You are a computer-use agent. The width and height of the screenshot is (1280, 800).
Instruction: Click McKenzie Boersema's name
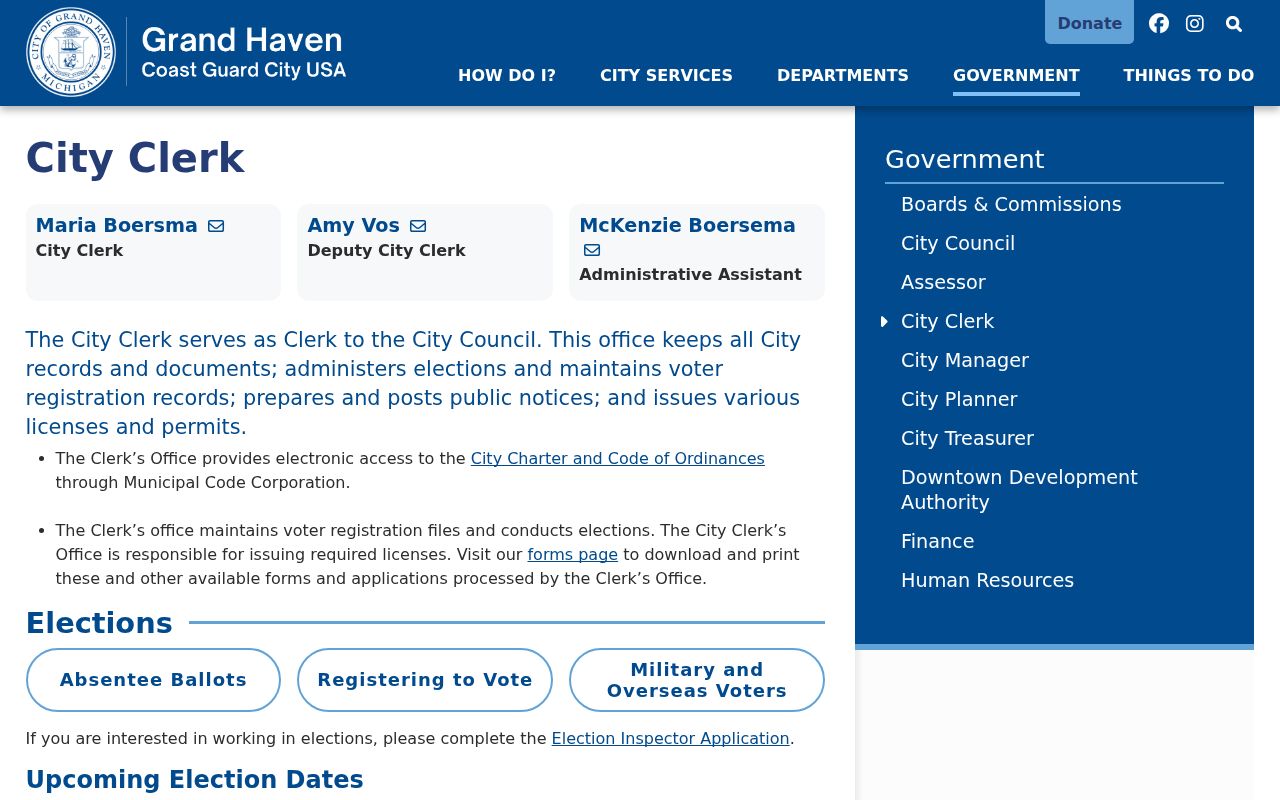click(x=687, y=226)
